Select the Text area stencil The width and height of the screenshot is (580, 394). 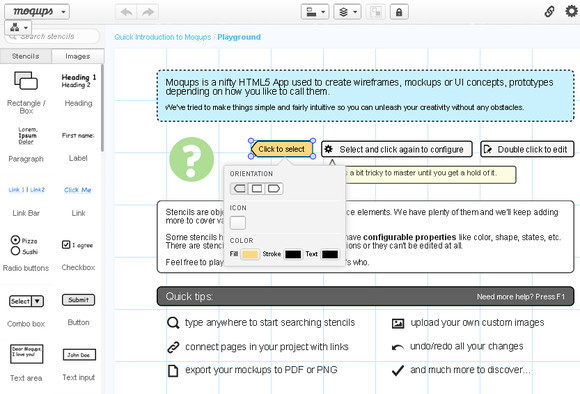pyautogui.click(x=26, y=354)
